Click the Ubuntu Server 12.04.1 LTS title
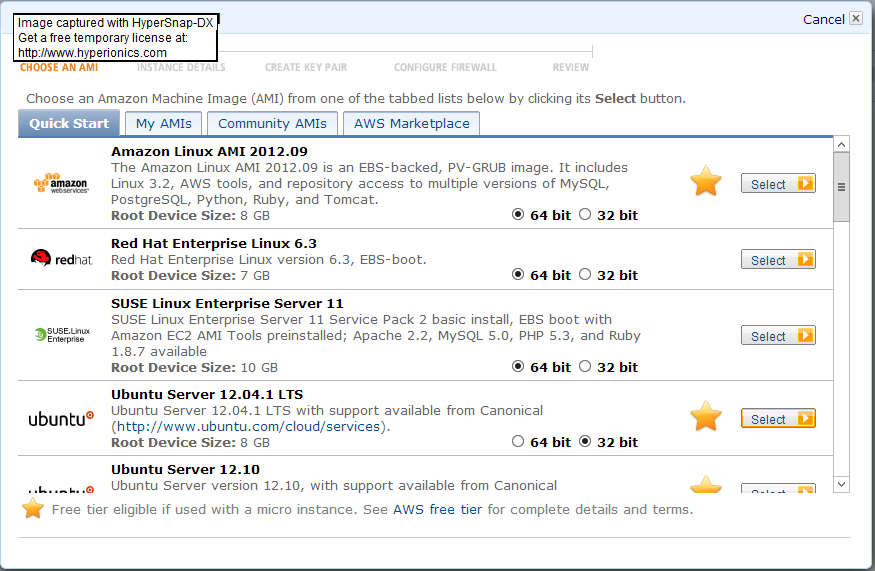 (207, 394)
